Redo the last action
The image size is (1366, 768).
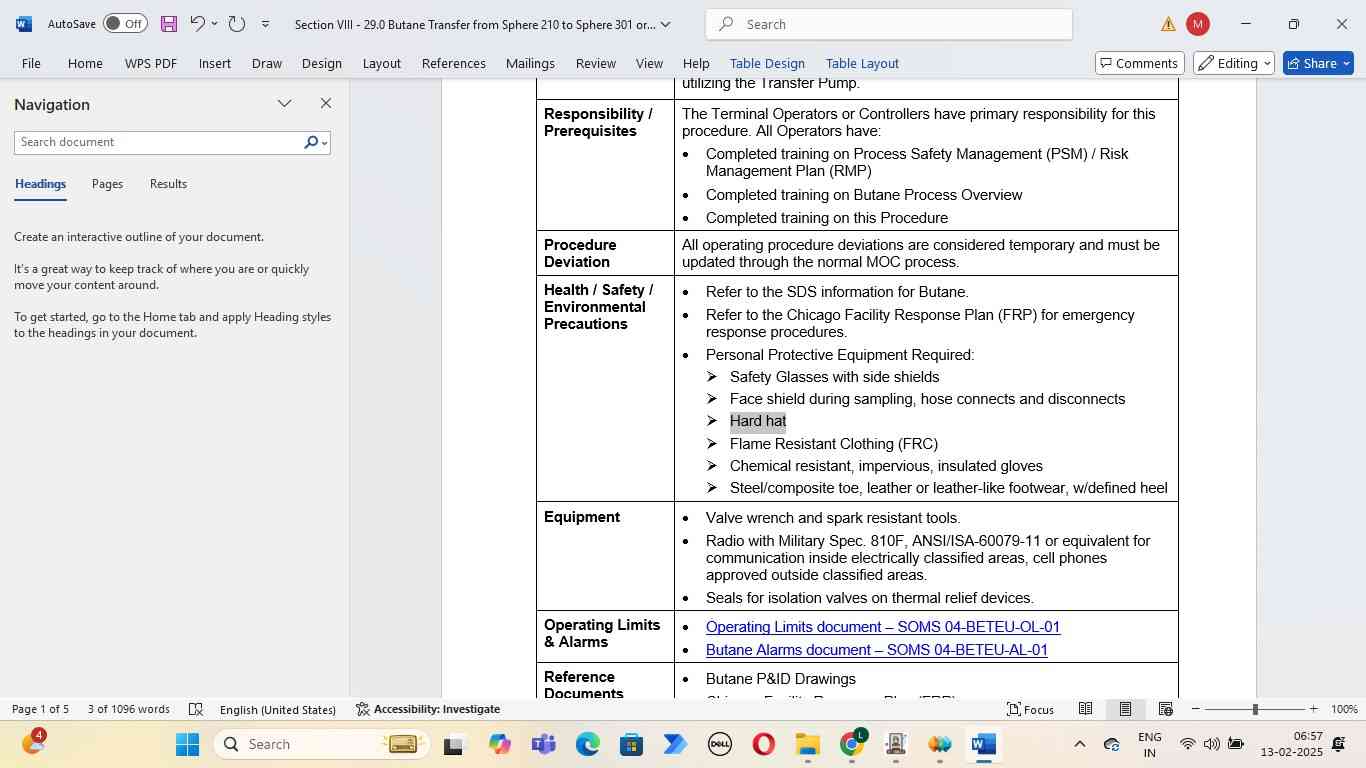point(237,24)
